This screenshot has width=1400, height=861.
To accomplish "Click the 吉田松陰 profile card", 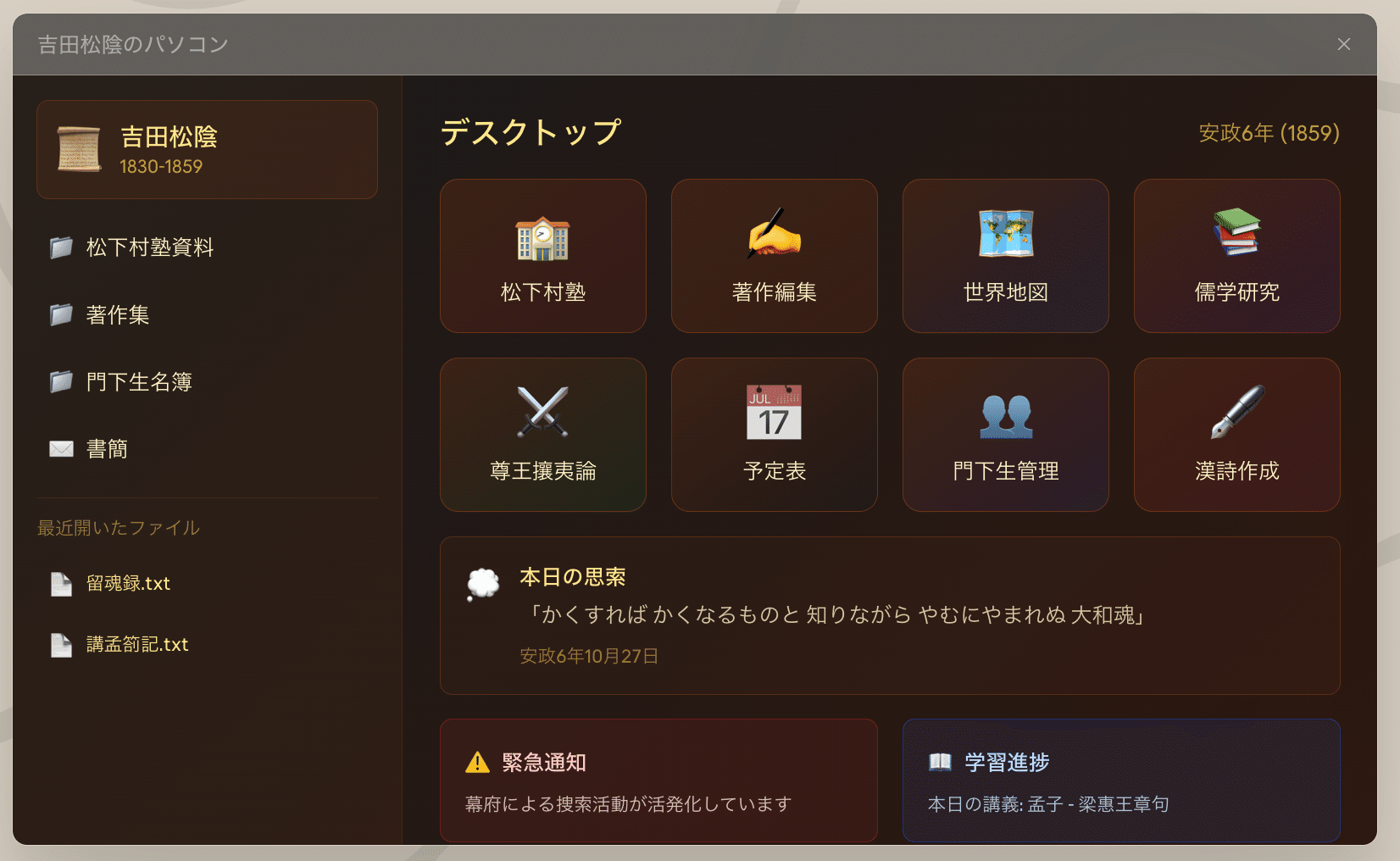I will pos(207,149).
